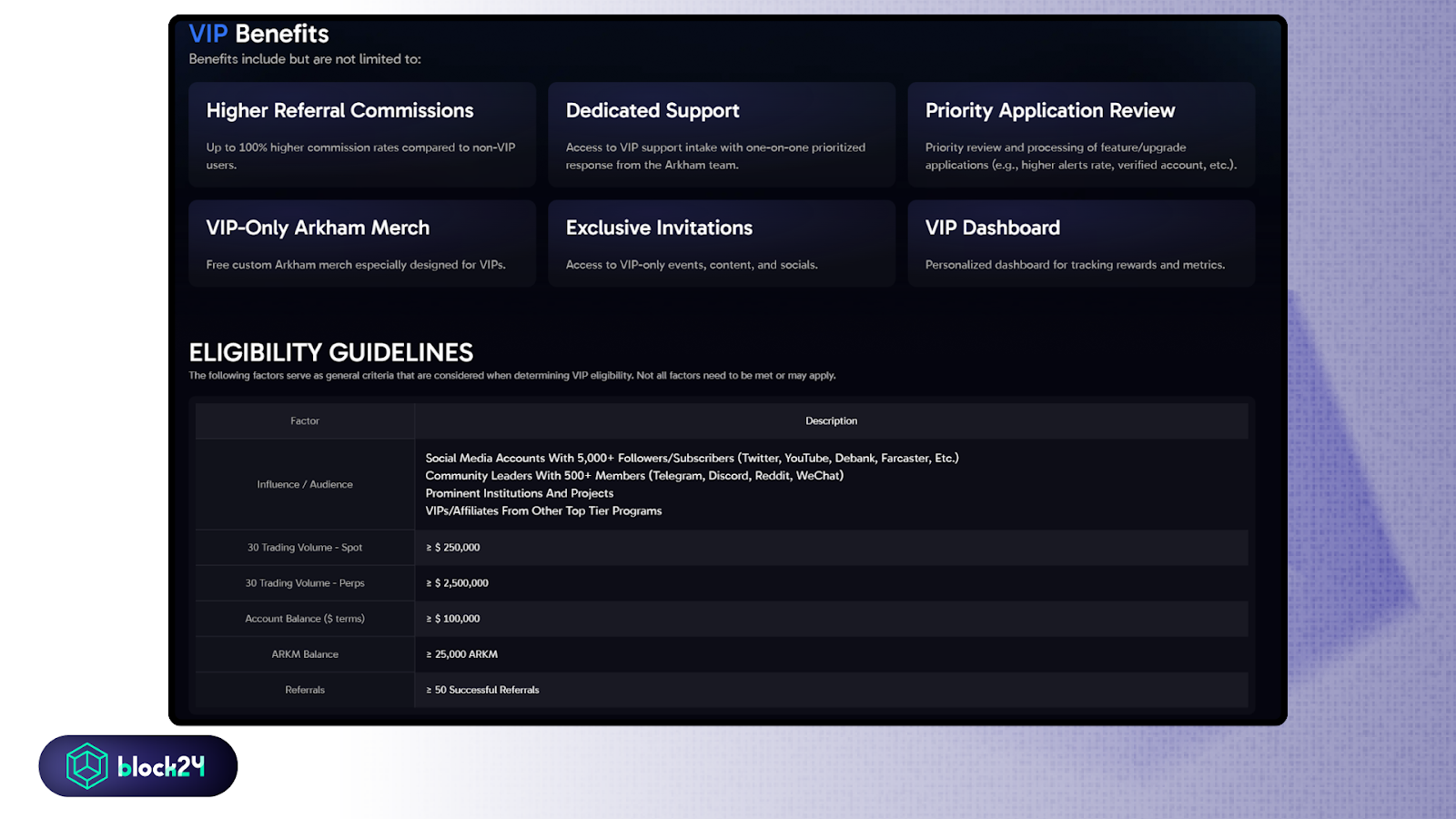Click the Description column header

click(x=832, y=420)
